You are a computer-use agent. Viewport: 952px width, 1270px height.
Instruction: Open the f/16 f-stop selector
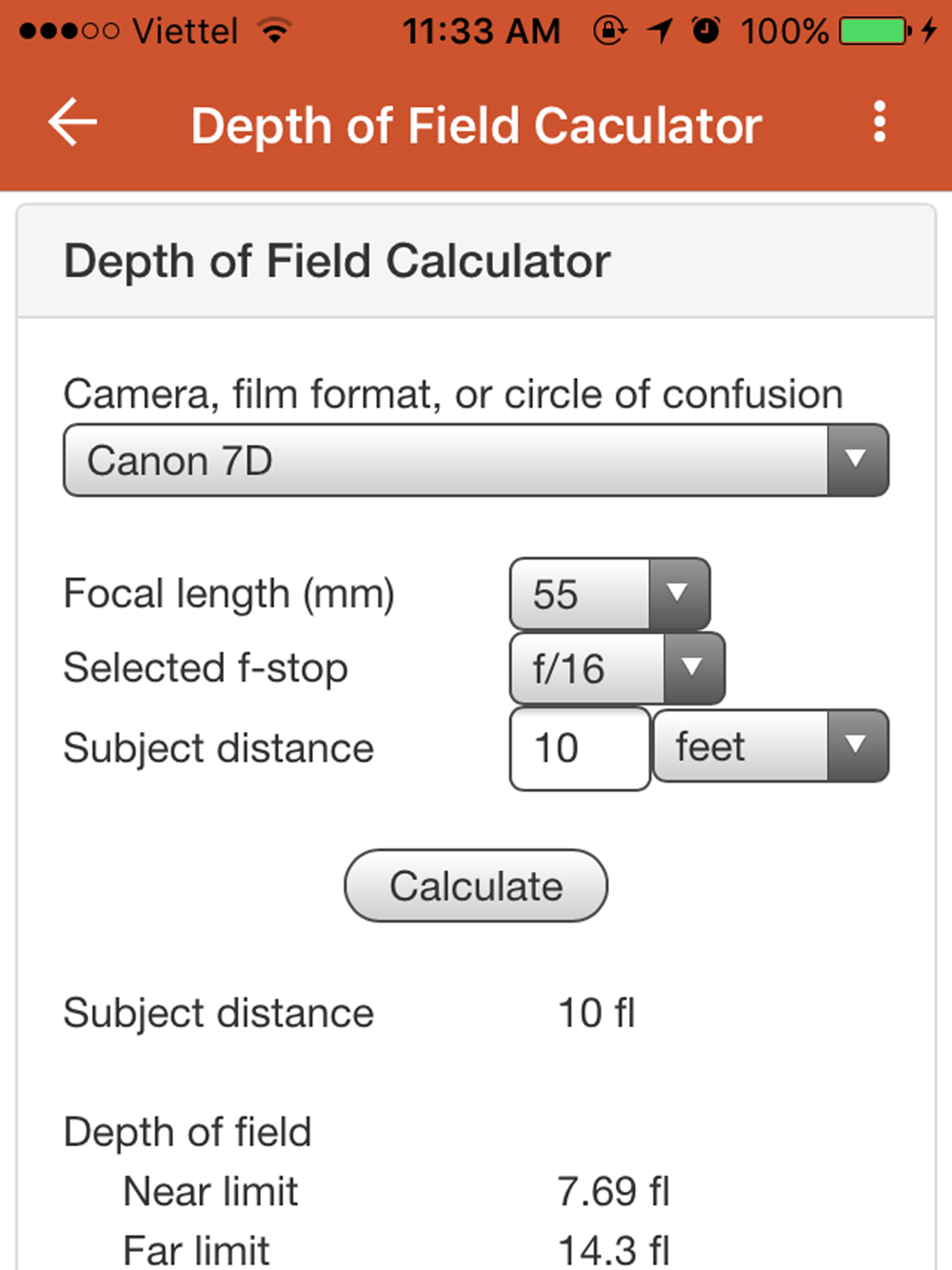pyautogui.click(x=618, y=668)
